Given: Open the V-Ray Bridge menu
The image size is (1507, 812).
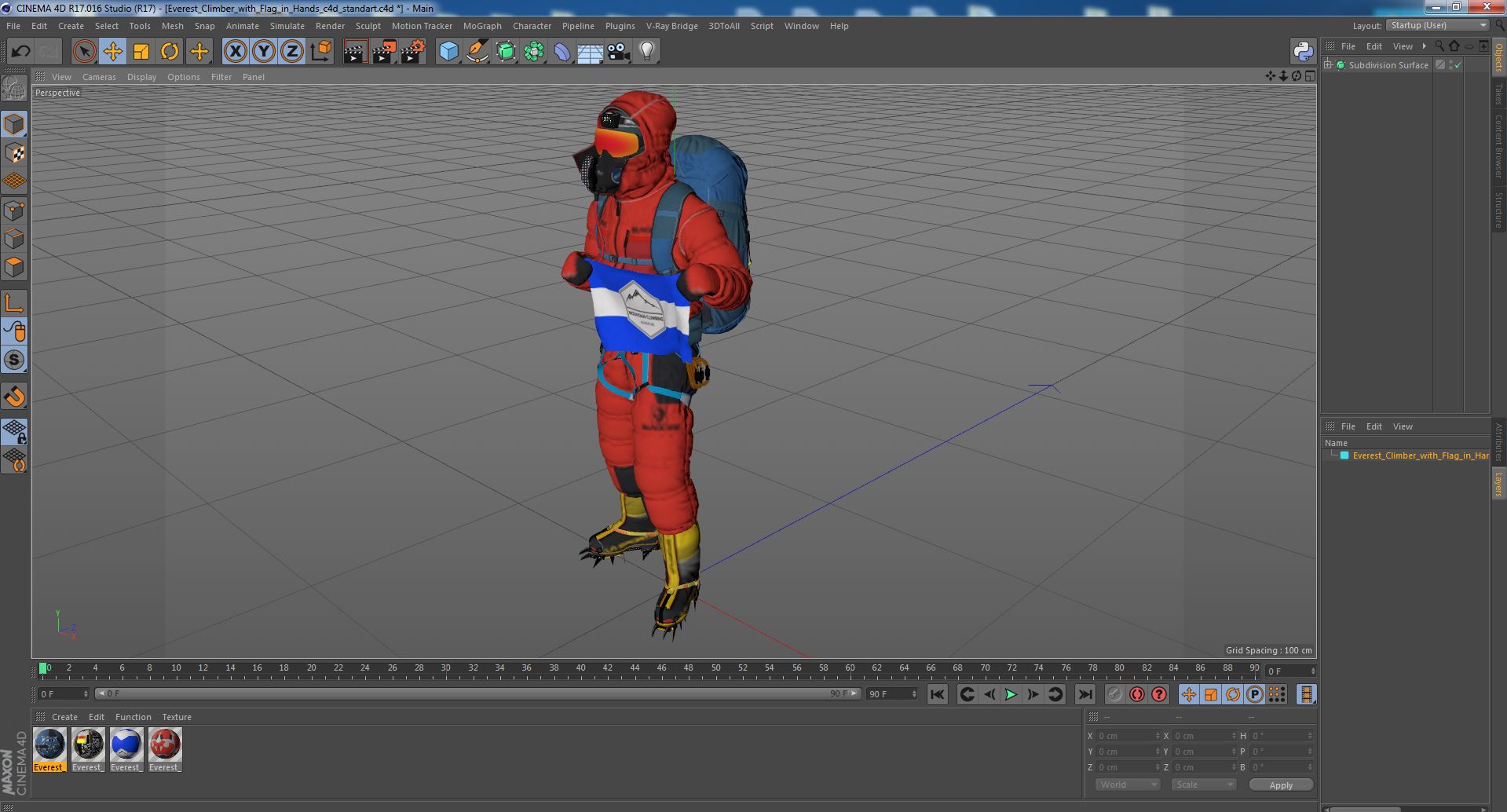Looking at the screenshot, I should click(671, 26).
